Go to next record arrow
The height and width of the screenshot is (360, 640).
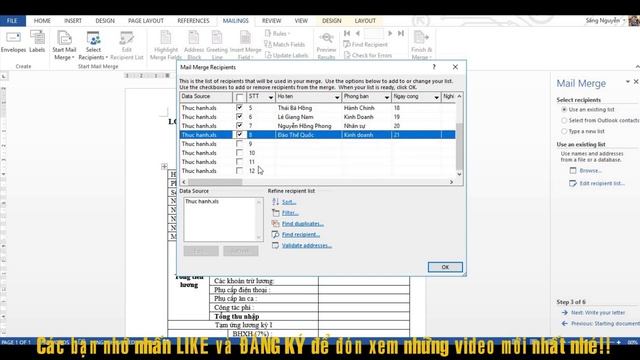[x=390, y=33]
